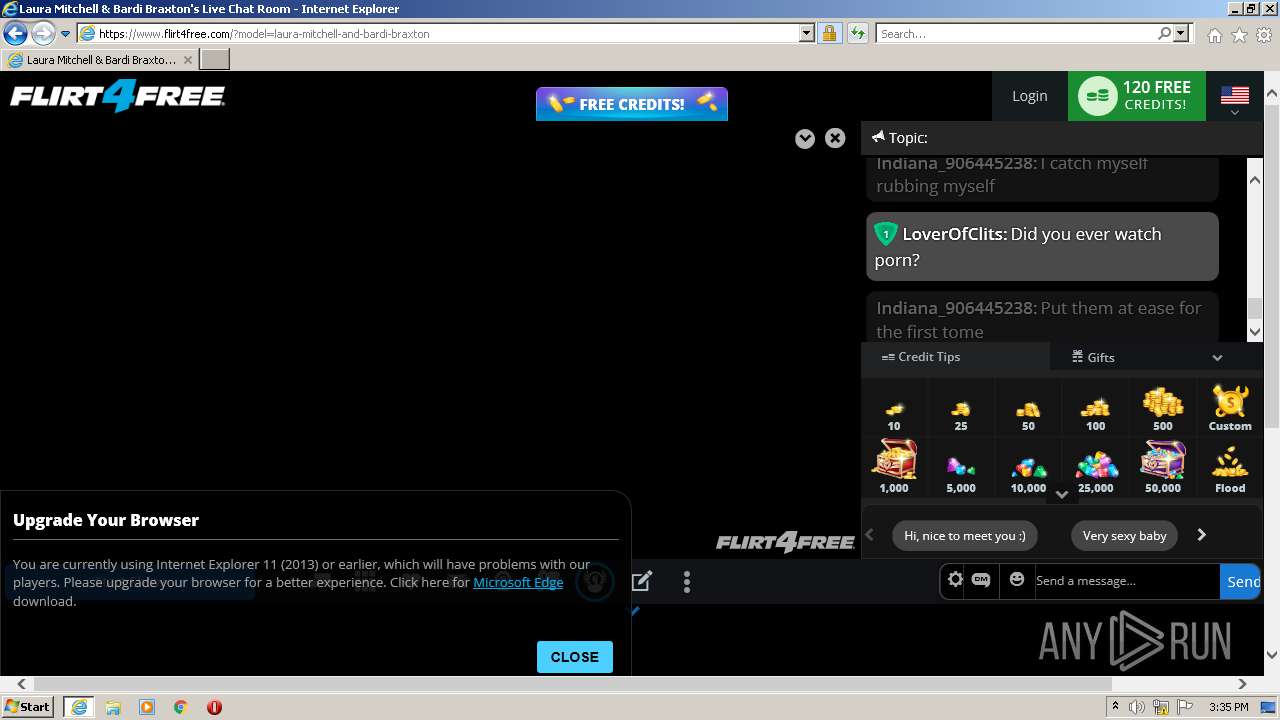Open IE Home page icon
The height and width of the screenshot is (720, 1280).
click(1214, 34)
